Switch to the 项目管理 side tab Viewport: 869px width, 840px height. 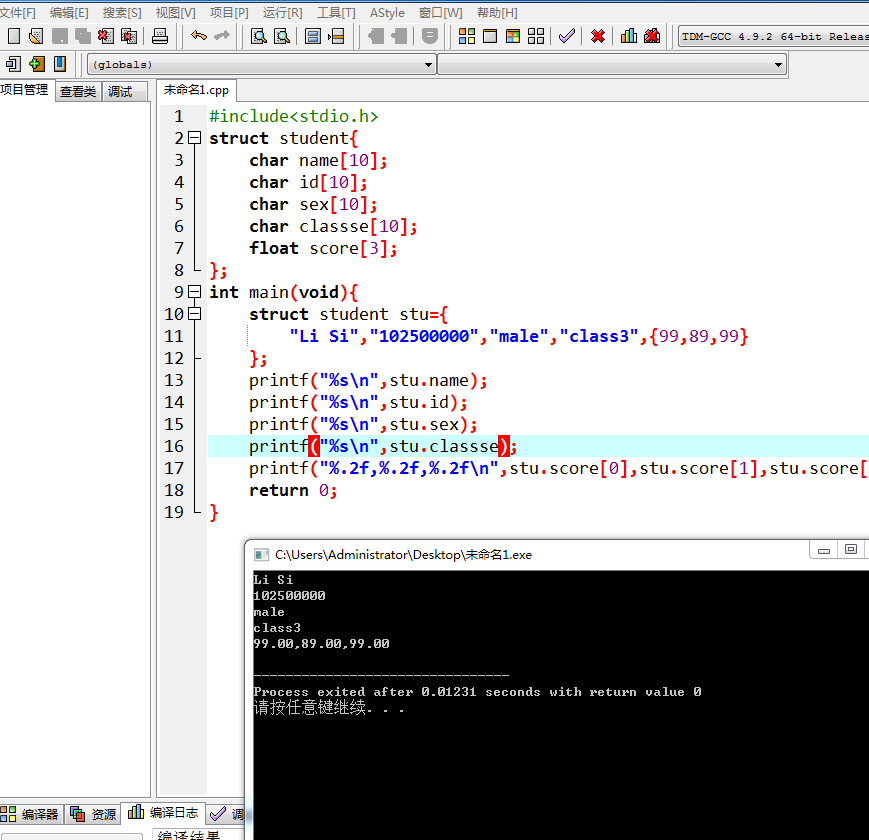(x=25, y=90)
